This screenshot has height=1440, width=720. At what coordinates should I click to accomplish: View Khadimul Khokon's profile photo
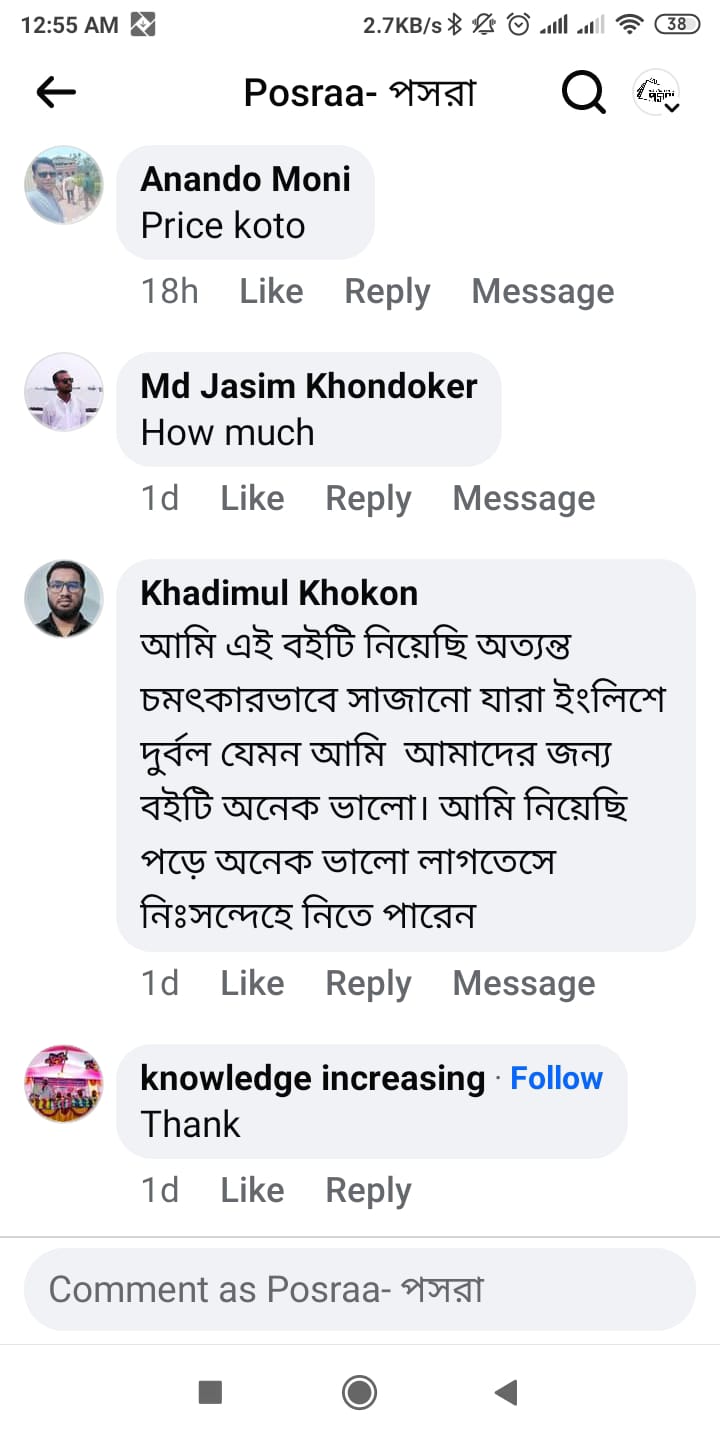pos(63,598)
